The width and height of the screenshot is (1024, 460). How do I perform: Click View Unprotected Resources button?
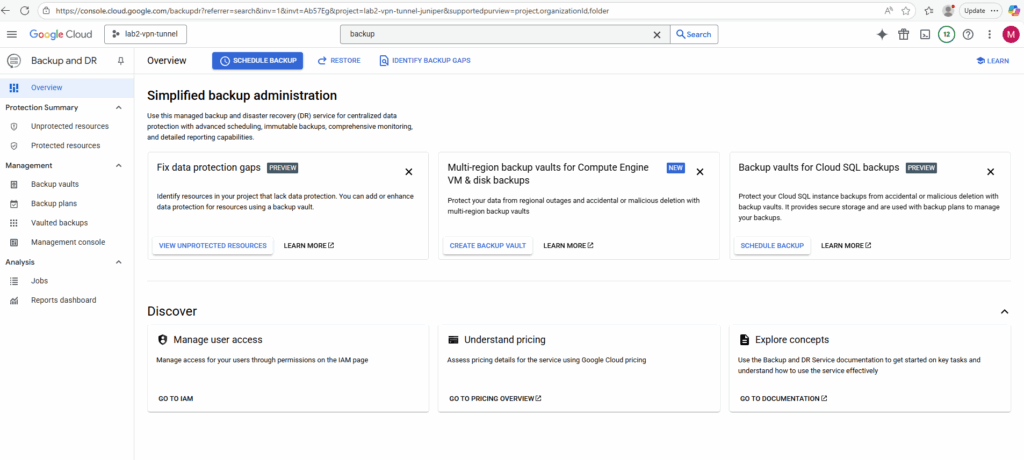pyautogui.click(x=213, y=245)
